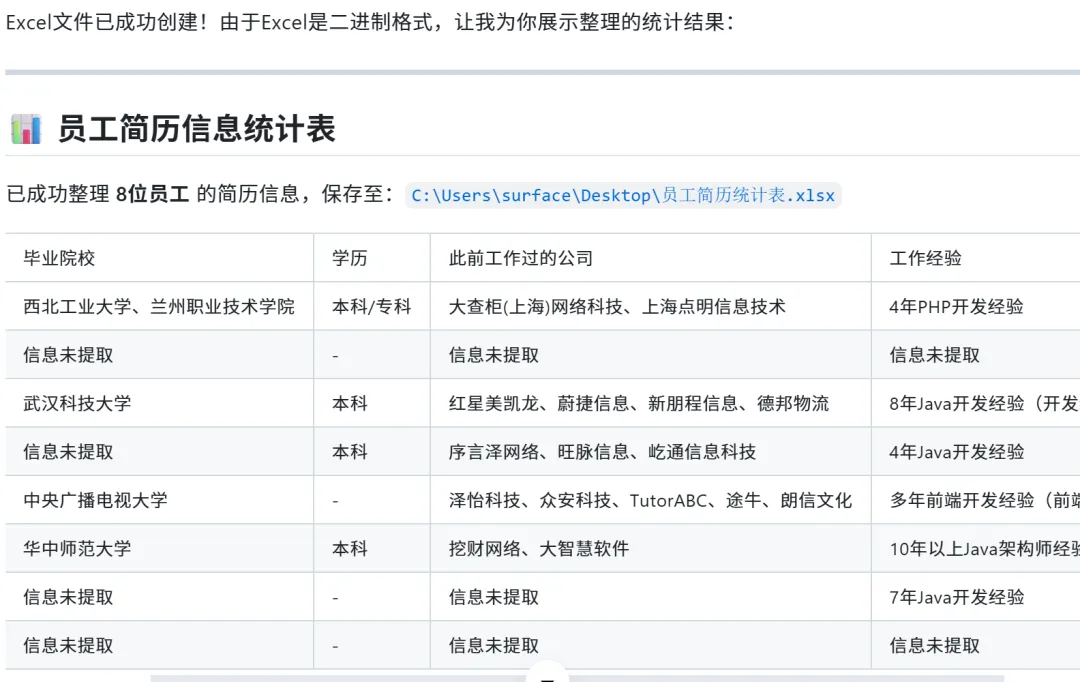The image size is (1080, 682).
Task: Click the 毕业院校 column header
Action: (159, 258)
